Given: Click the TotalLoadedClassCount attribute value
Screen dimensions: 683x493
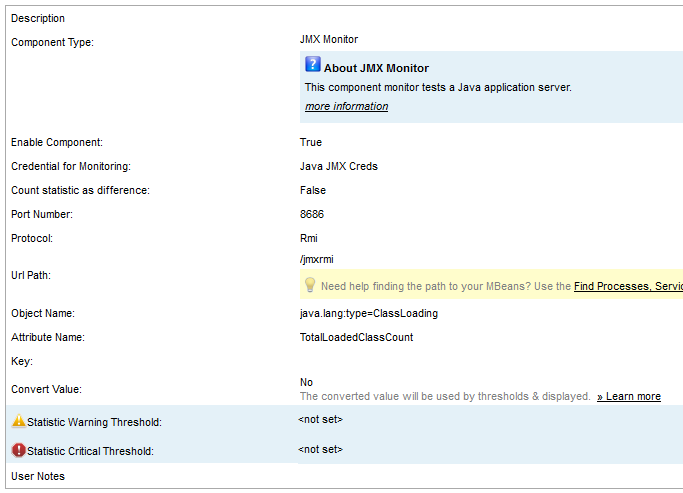Looking at the screenshot, I should click(356, 337).
